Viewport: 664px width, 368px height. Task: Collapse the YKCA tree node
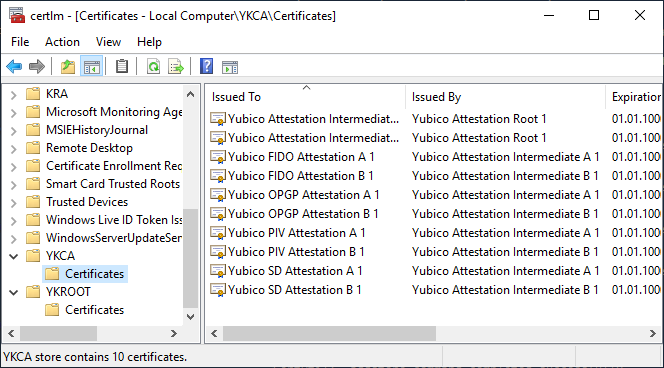pos(14,256)
